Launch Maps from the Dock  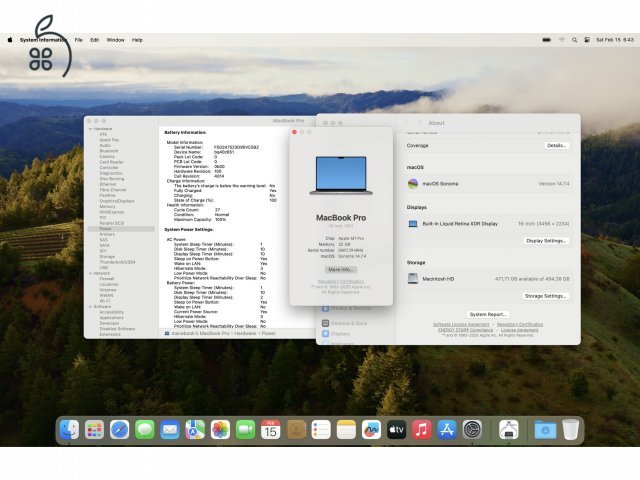[195, 430]
